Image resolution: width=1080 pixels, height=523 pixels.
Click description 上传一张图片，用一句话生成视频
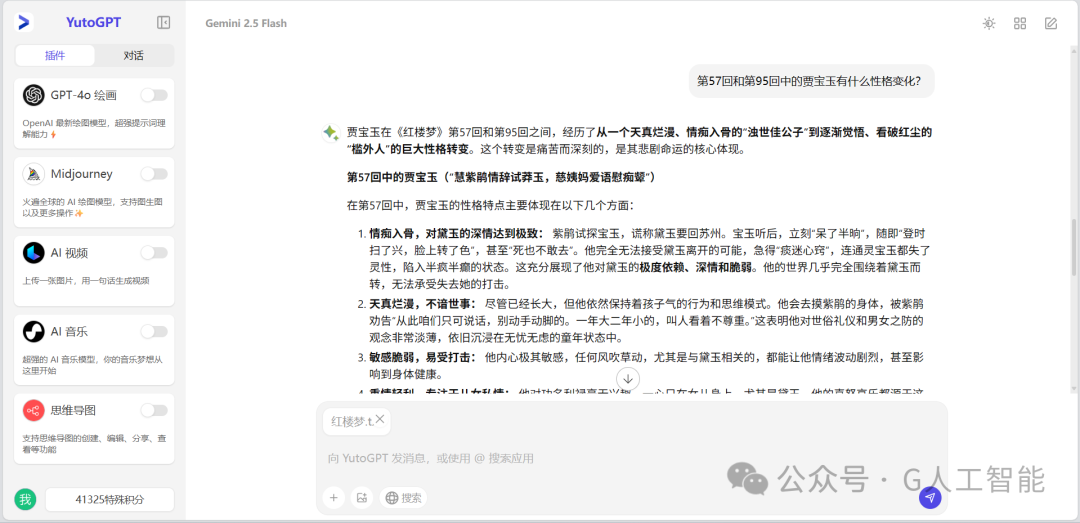click(x=86, y=280)
